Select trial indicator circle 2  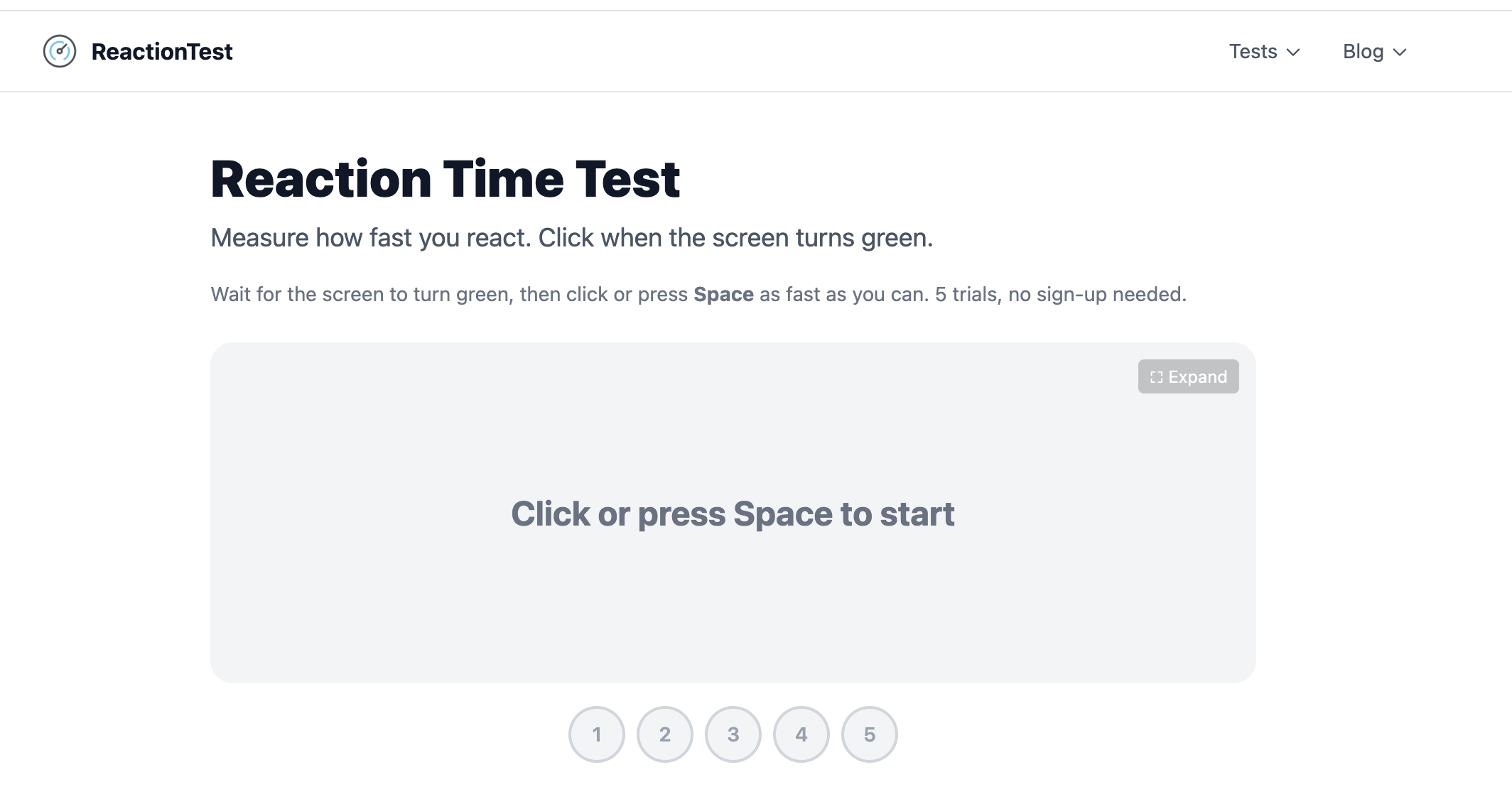point(665,734)
